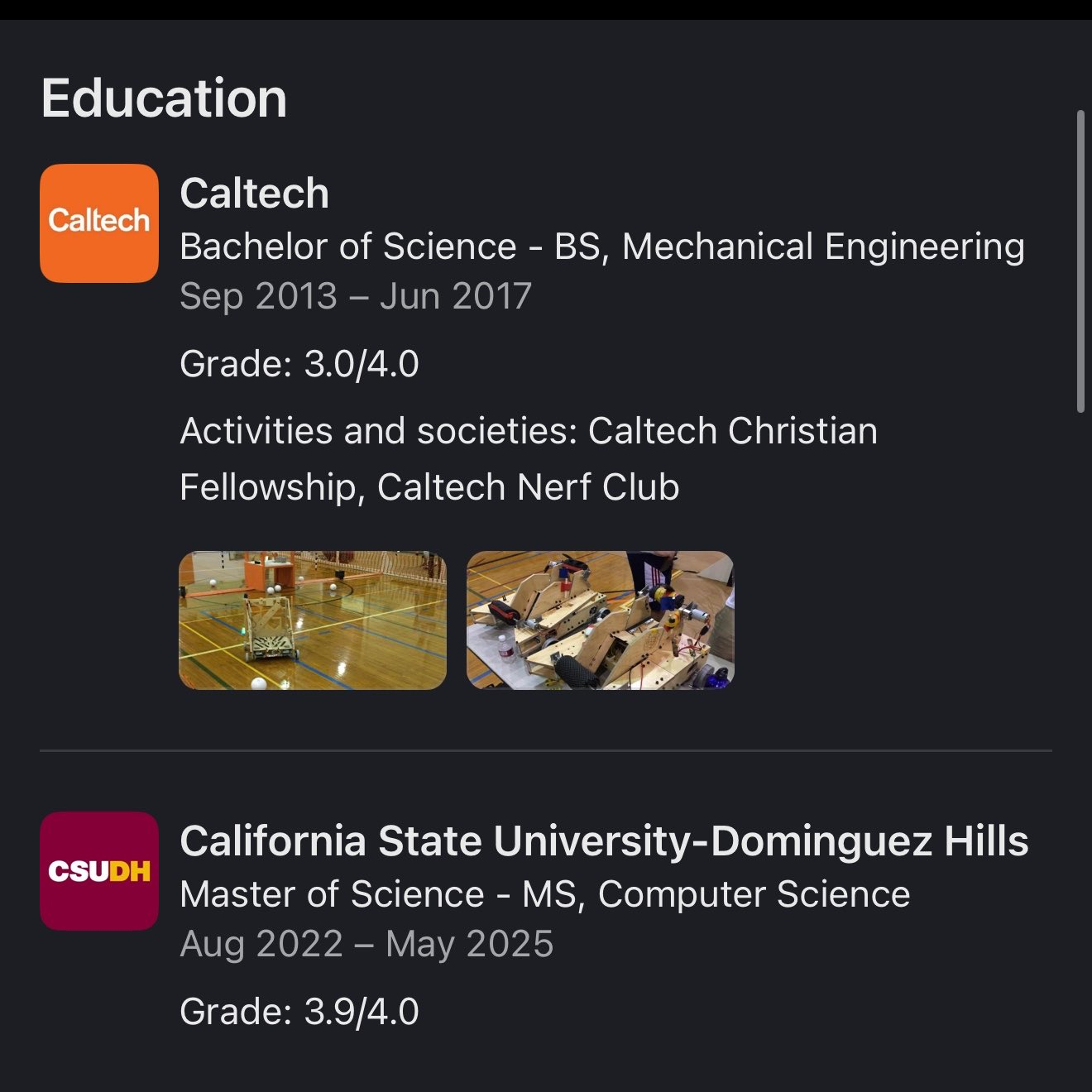Screen dimensions: 1092x1092
Task: Click the divider line between education entries
Action: coord(546,750)
